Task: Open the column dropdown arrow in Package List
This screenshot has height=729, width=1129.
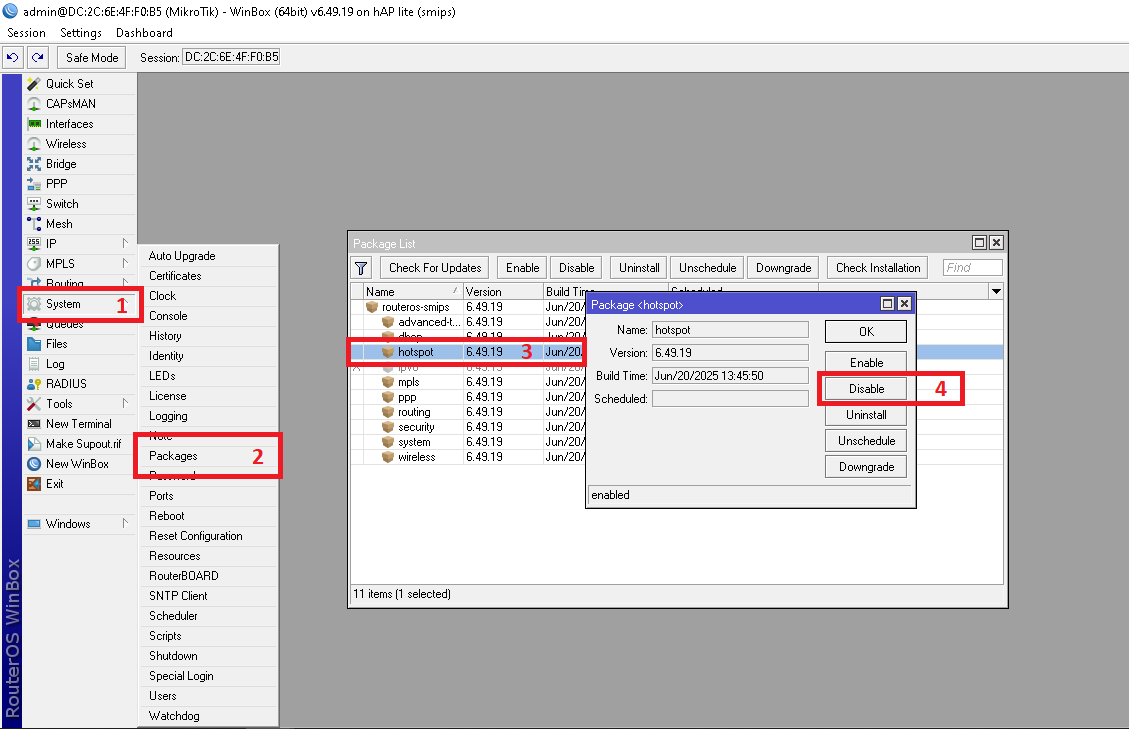Action: (995, 291)
